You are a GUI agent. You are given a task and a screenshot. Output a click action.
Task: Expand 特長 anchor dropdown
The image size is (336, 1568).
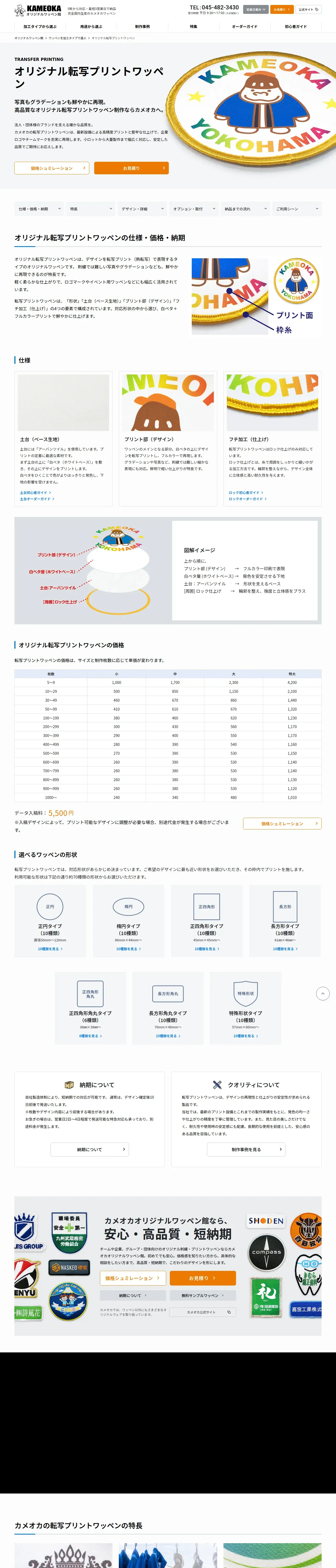[x=91, y=209]
